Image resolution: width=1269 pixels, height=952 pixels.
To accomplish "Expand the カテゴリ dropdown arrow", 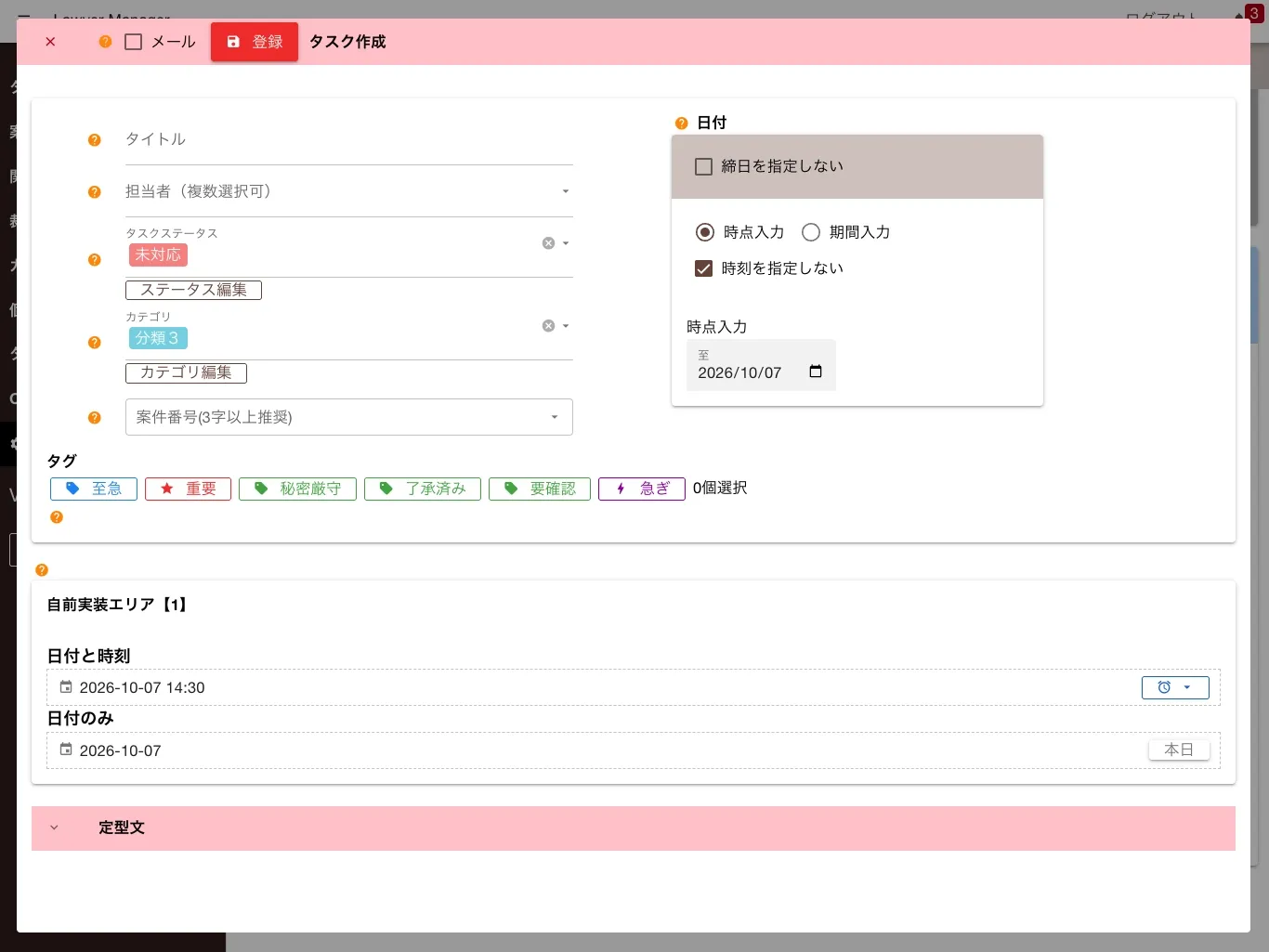I will [x=566, y=326].
